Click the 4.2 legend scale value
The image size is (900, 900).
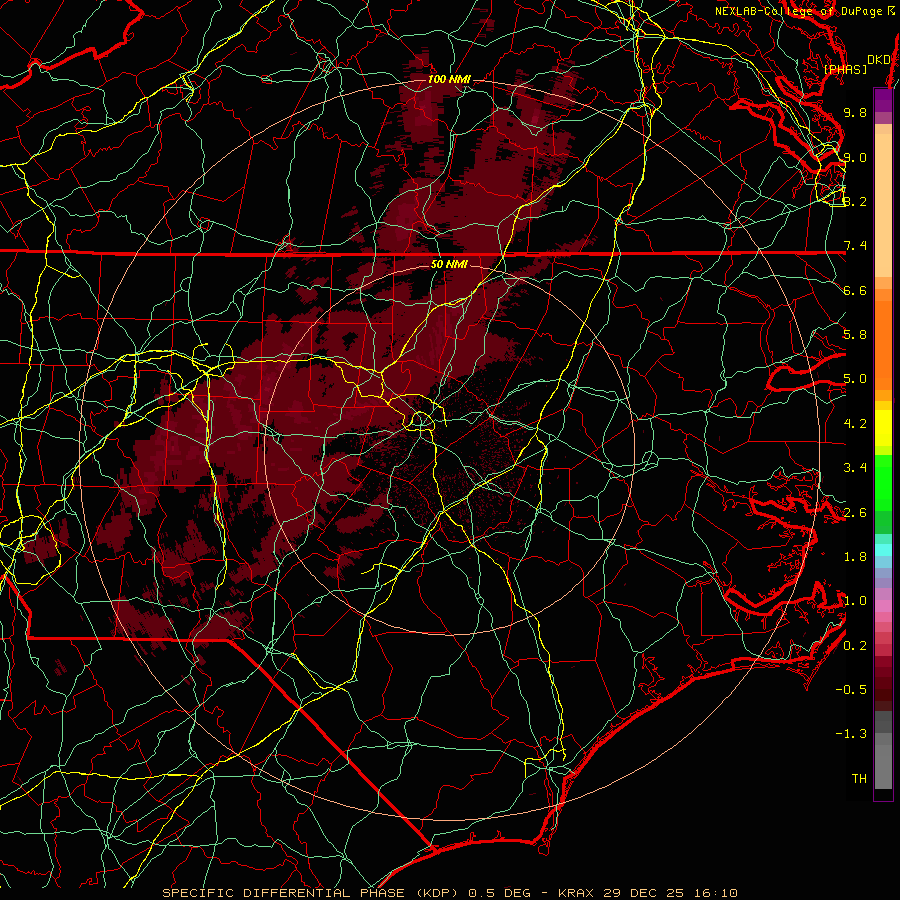pyautogui.click(x=855, y=424)
